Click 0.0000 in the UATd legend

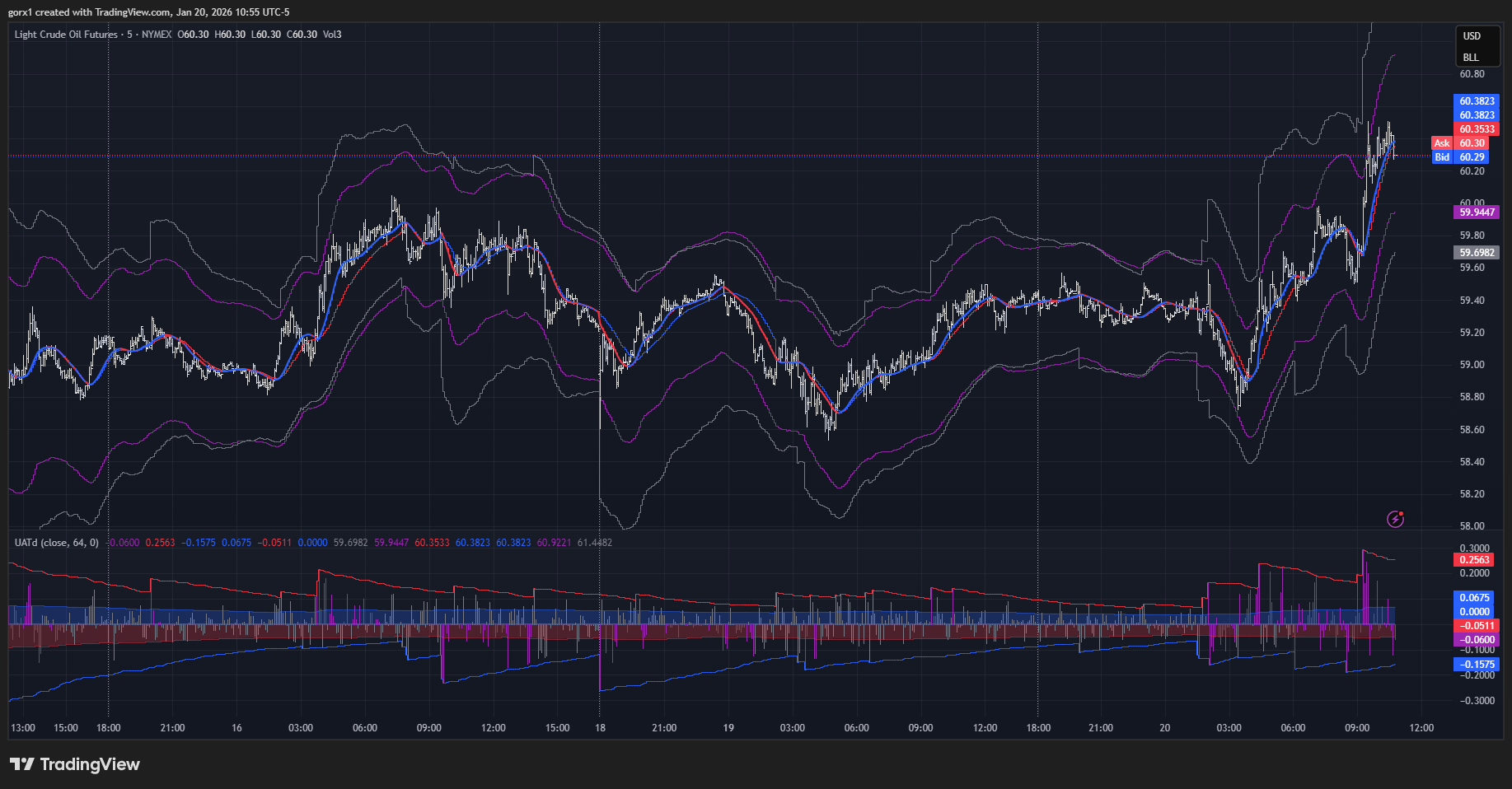[312, 543]
